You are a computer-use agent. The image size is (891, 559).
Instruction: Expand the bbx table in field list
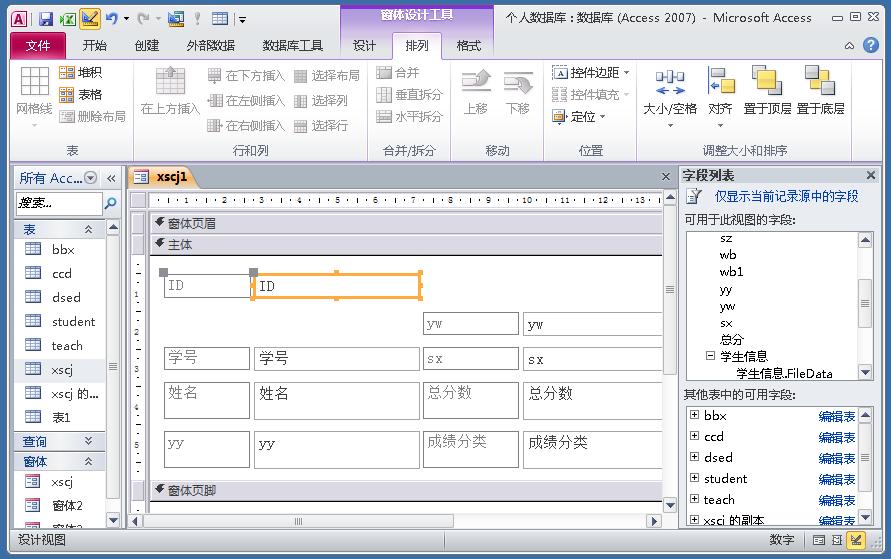click(x=694, y=415)
